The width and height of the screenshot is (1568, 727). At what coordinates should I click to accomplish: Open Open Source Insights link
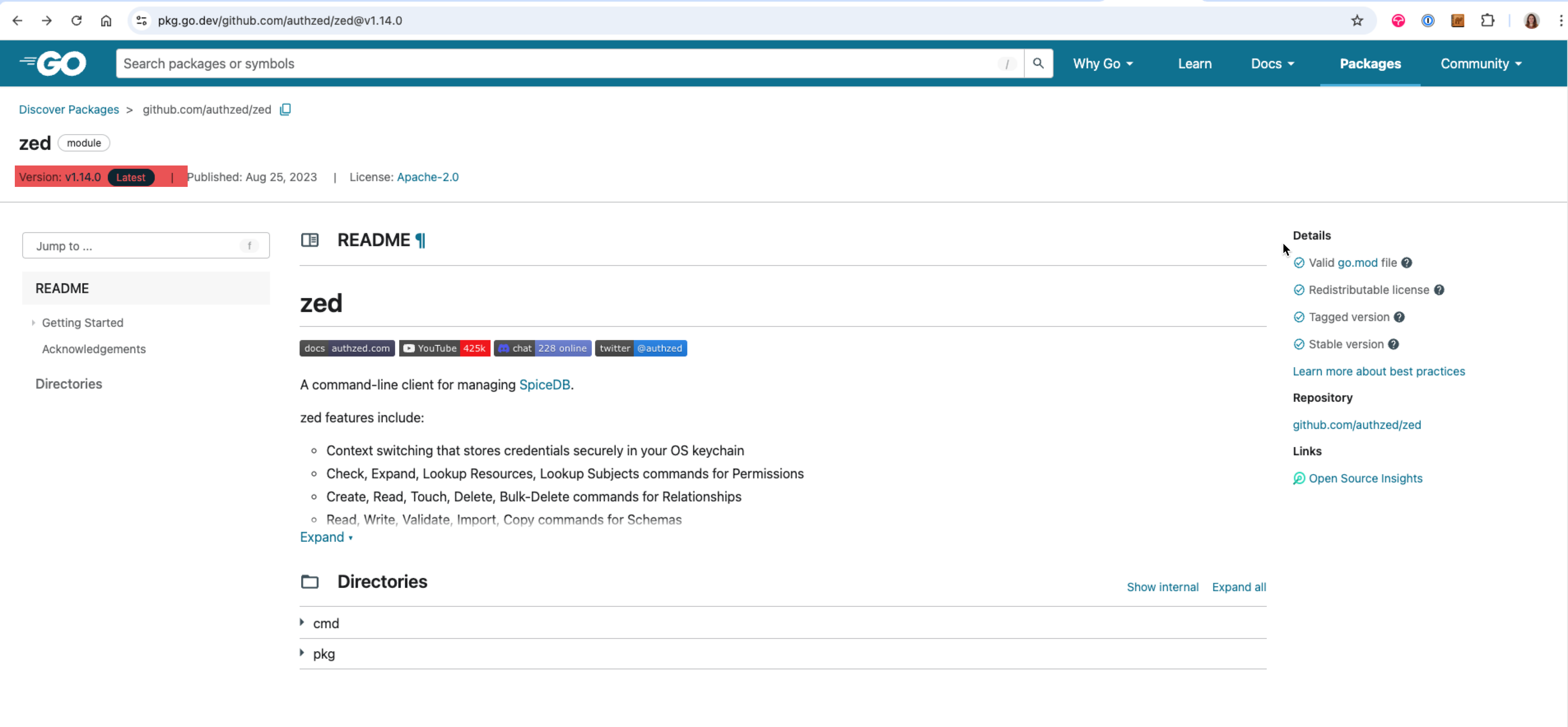1365,479
